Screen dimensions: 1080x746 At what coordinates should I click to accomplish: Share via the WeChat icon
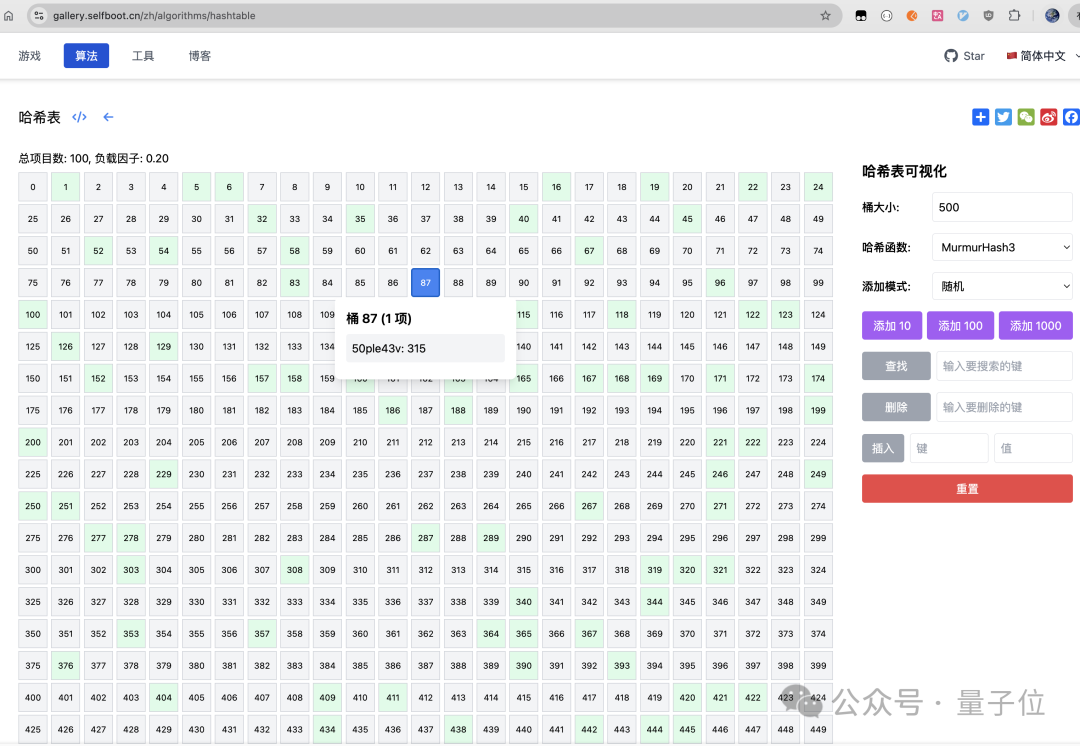click(x=1026, y=117)
